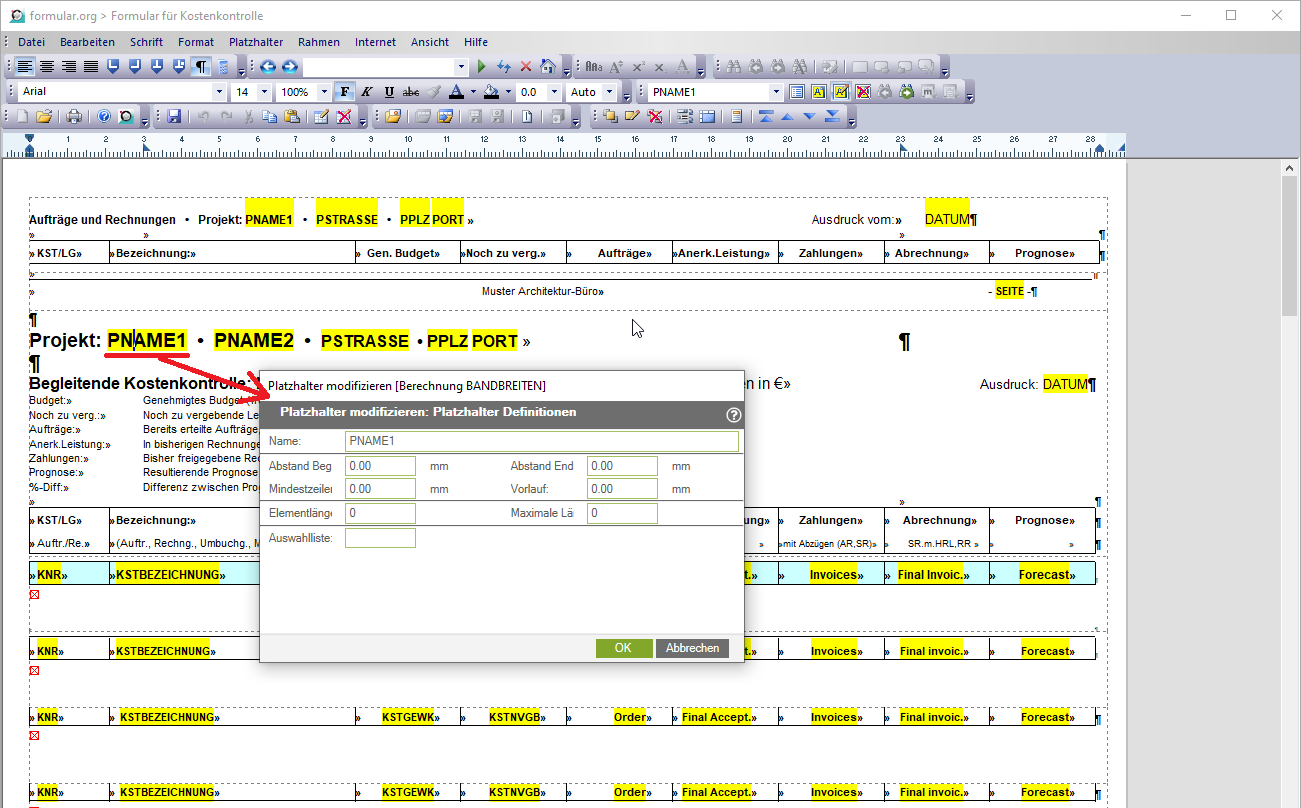Screen dimensions: 1301x808
Task: Expand the font size 14 dropdown
Action: 264,92
